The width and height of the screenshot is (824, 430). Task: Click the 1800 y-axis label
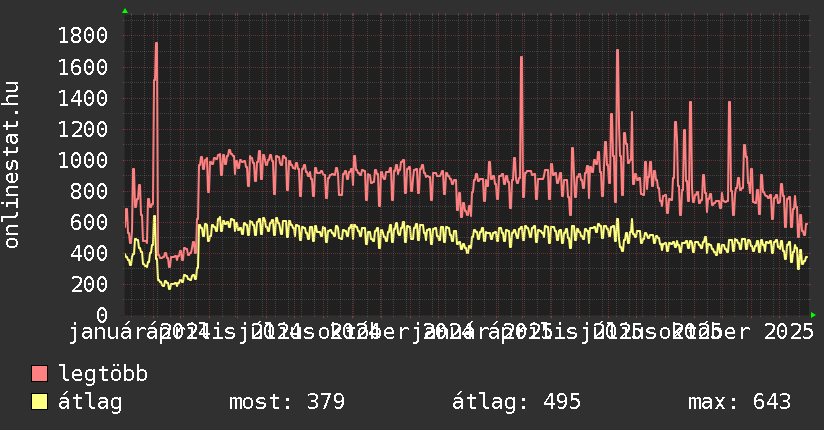click(83, 37)
